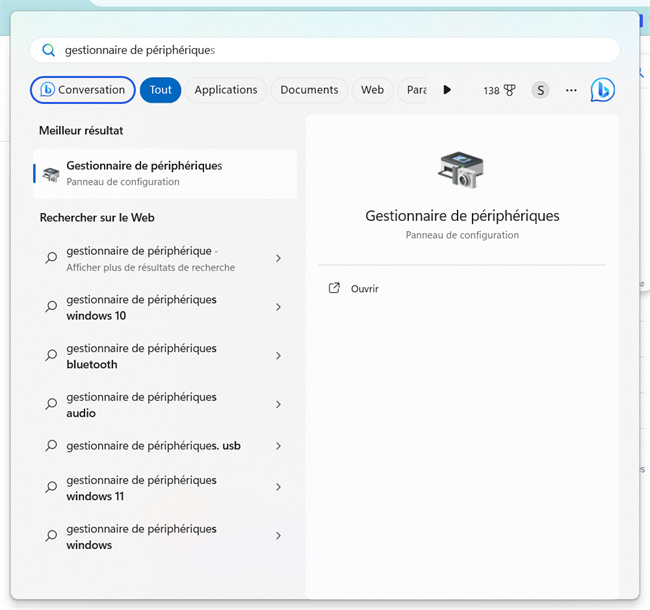Click search icon beside 'audio' suggestion
650x610 pixels.
(x=51, y=404)
